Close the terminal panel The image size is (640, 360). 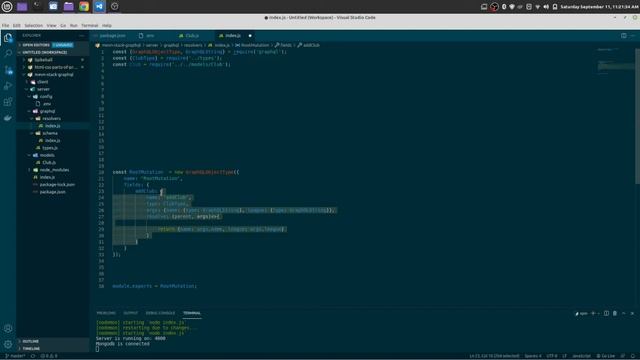pyautogui.click(x=632, y=313)
